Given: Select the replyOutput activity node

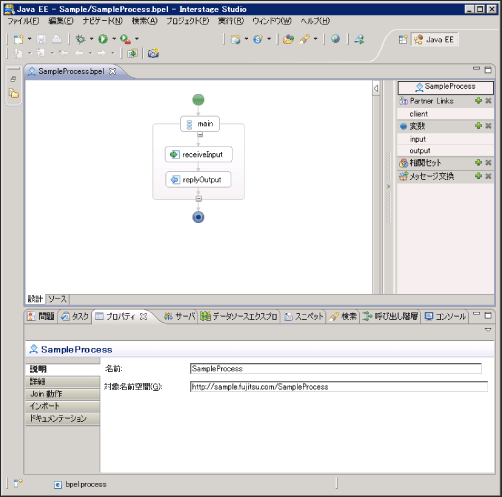Looking at the screenshot, I should pyautogui.click(x=198, y=180).
